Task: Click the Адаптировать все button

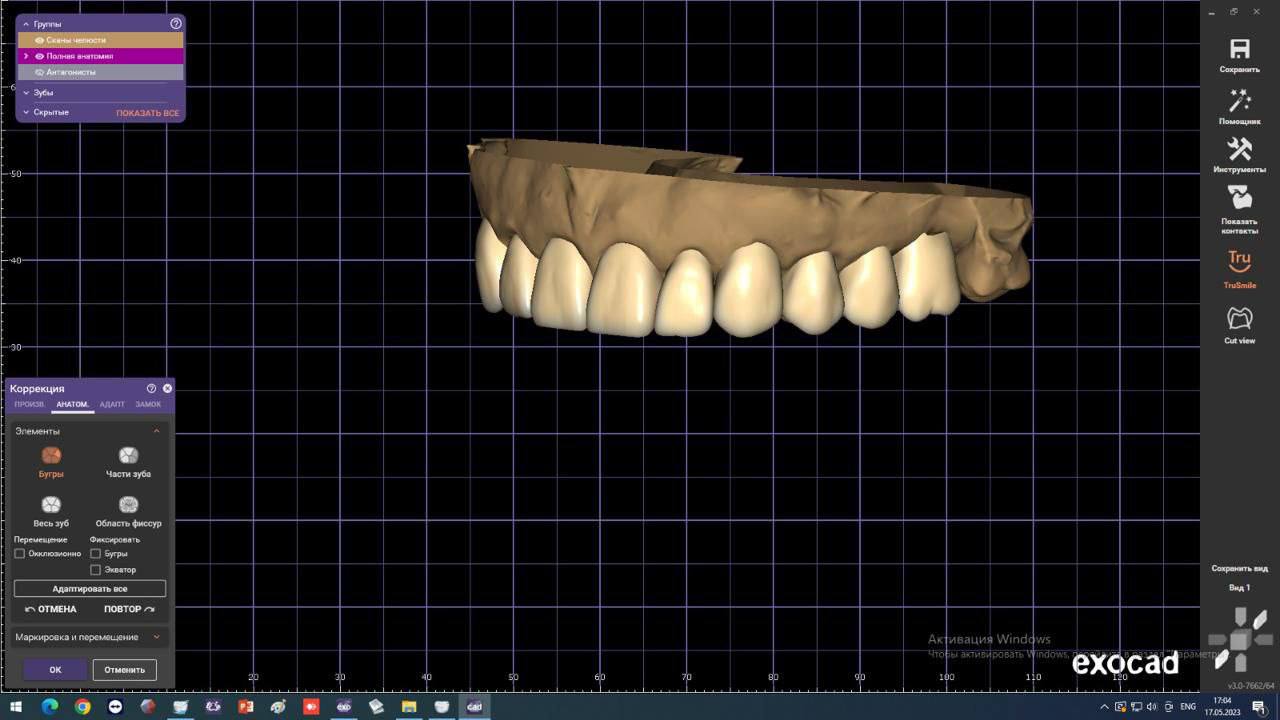Action: (90, 589)
